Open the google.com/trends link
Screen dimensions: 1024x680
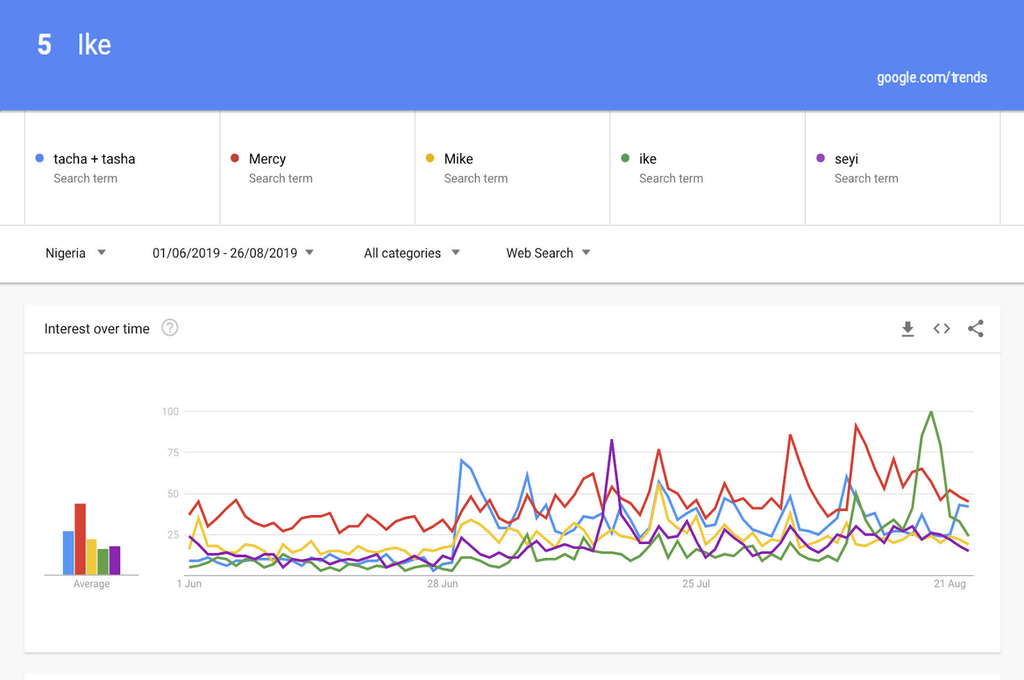click(x=931, y=78)
